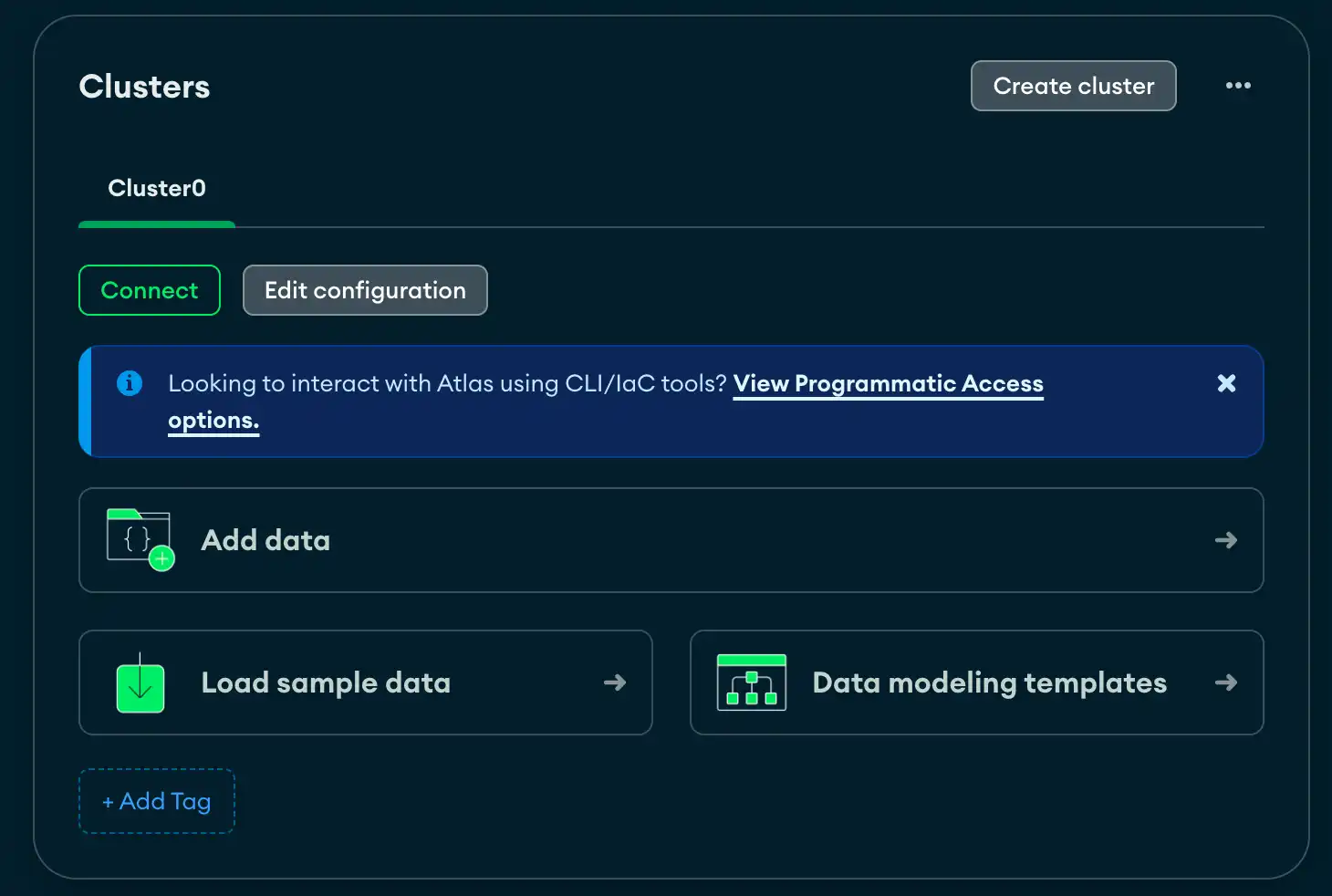1332x896 pixels.
Task: Click the arrow on Data modeling templates card
Action: pyautogui.click(x=1226, y=682)
